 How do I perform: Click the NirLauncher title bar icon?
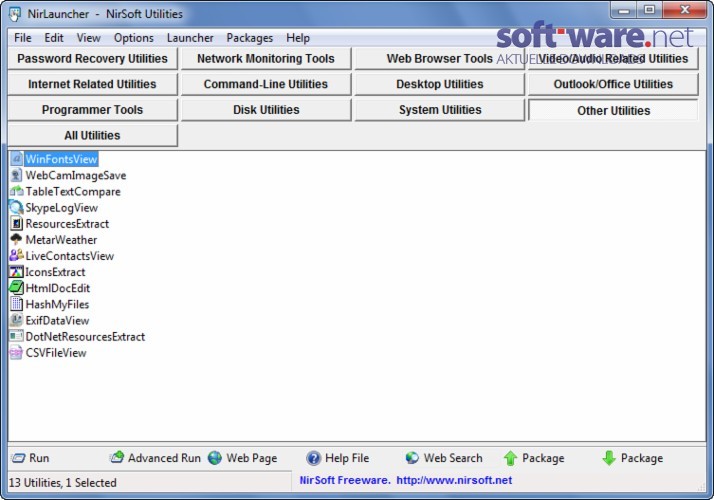(15, 14)
